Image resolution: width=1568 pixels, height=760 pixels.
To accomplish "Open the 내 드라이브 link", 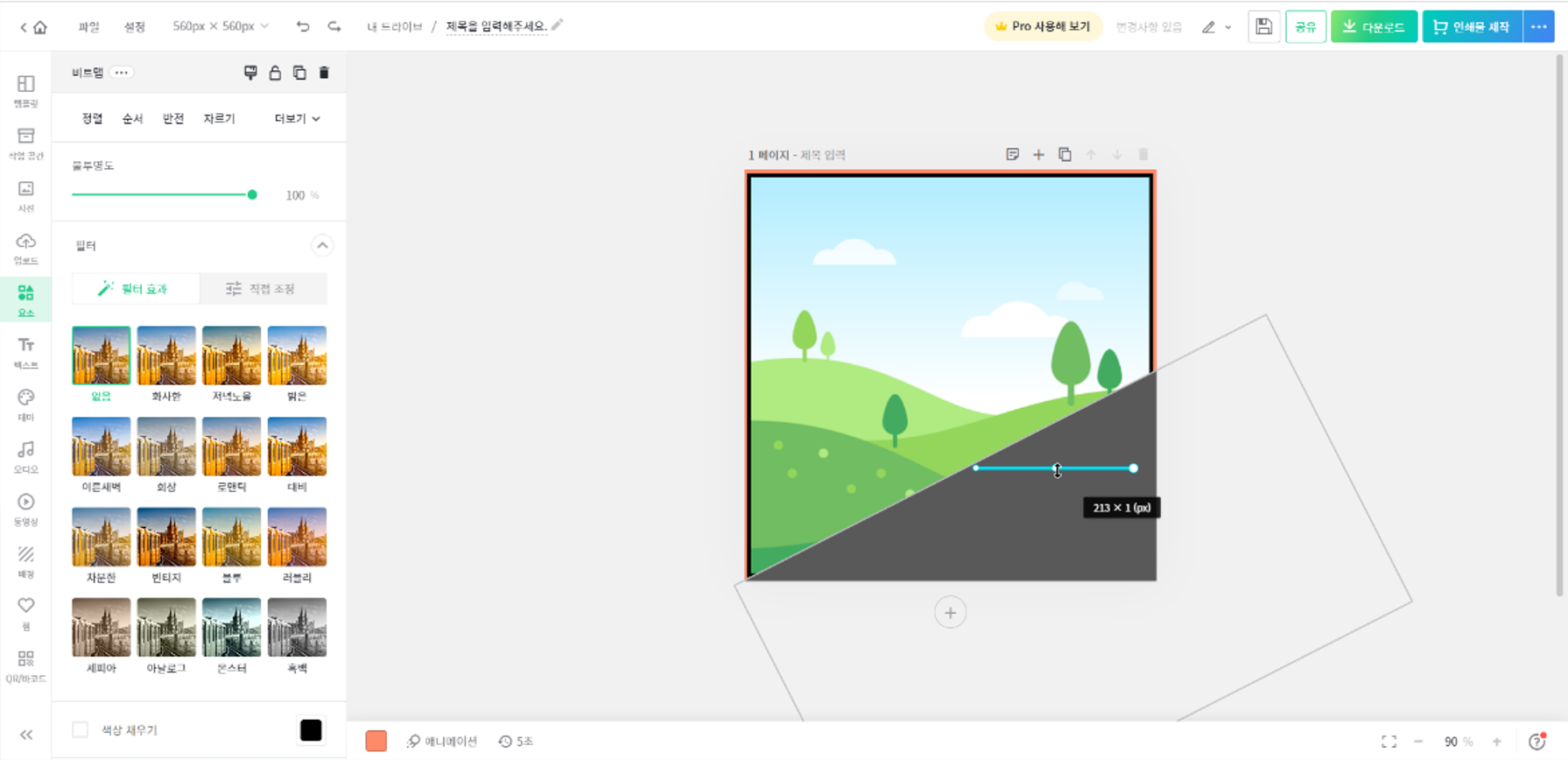I will click(394, 27).
